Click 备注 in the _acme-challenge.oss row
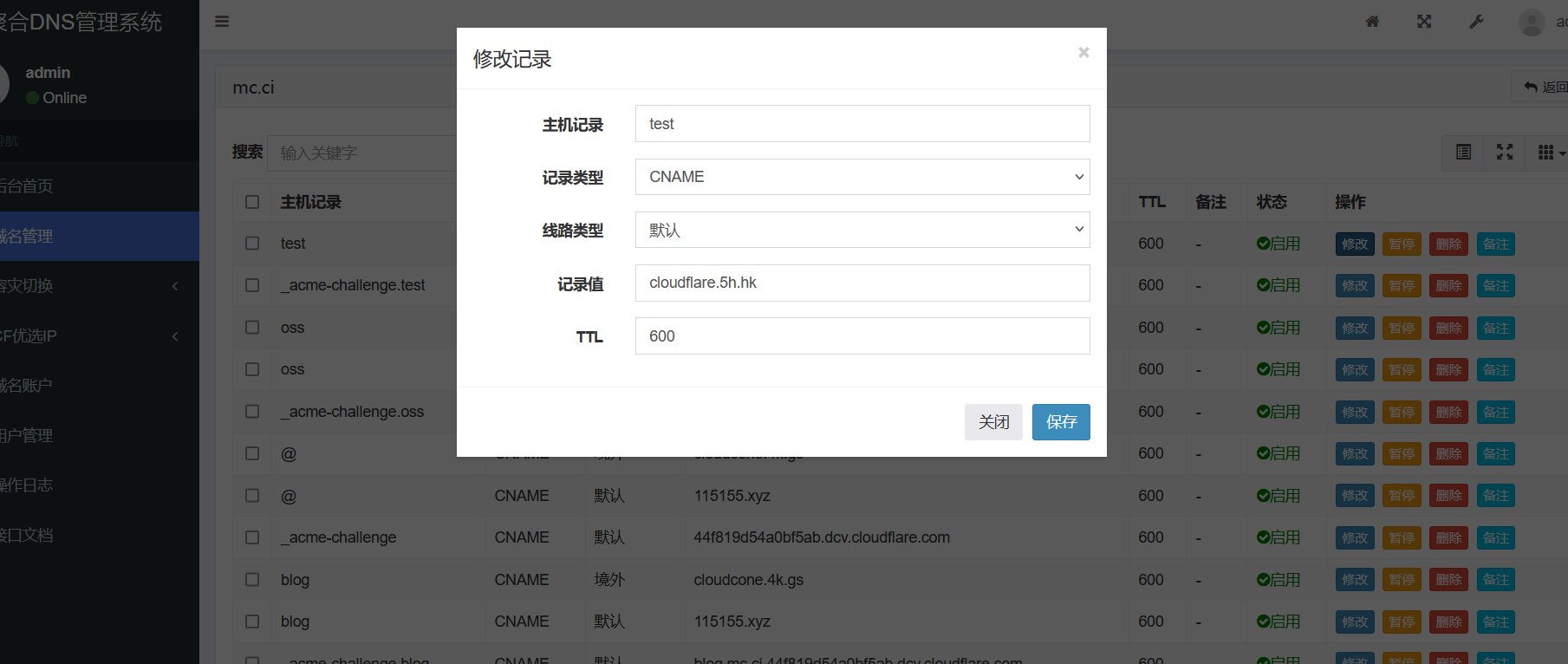Image resolution: width=1568 pixels, height=664 pixels. click(1496, 413)
